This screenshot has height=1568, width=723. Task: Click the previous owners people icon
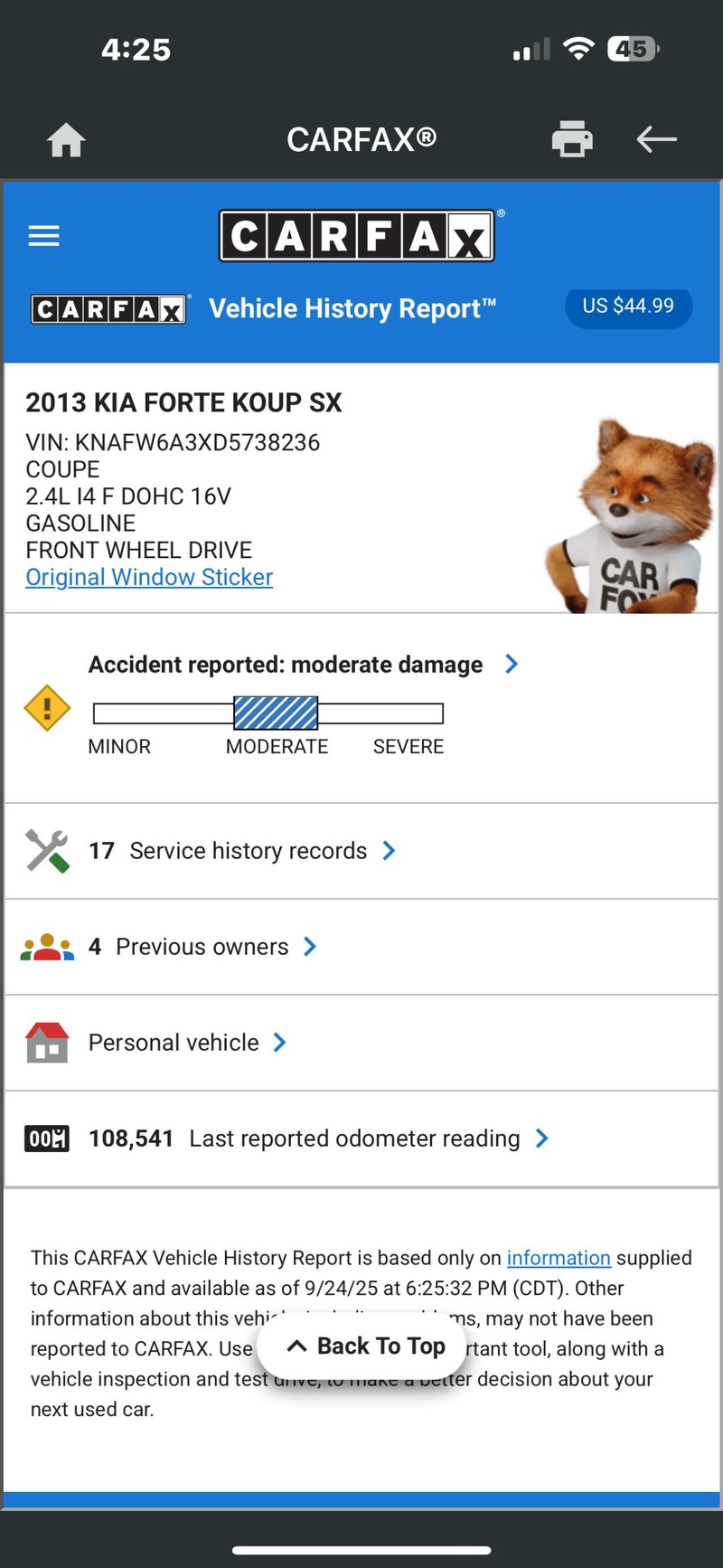[x=47, y=947]
